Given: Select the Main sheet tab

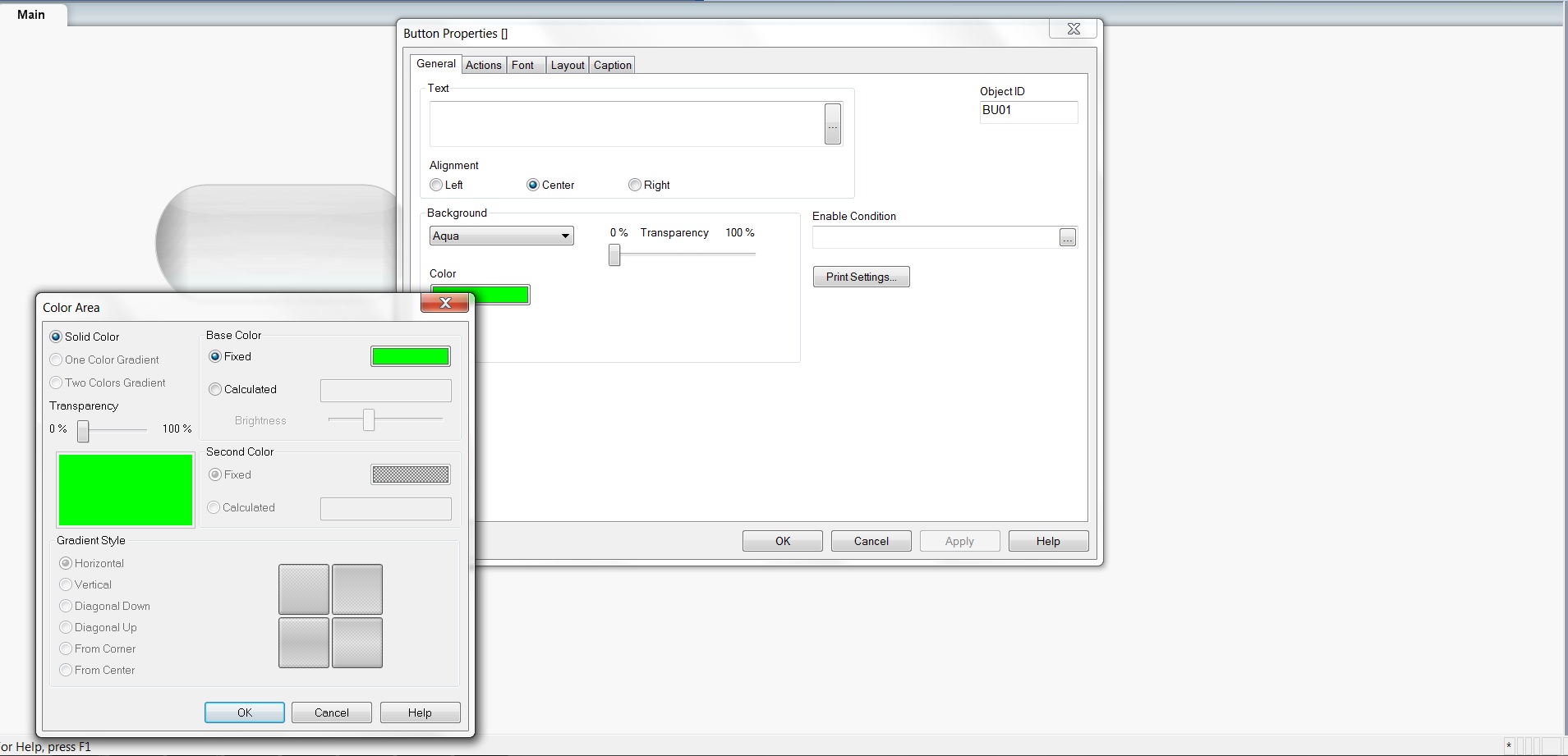Looking at the screenshot, I should (x=31, y=15).
